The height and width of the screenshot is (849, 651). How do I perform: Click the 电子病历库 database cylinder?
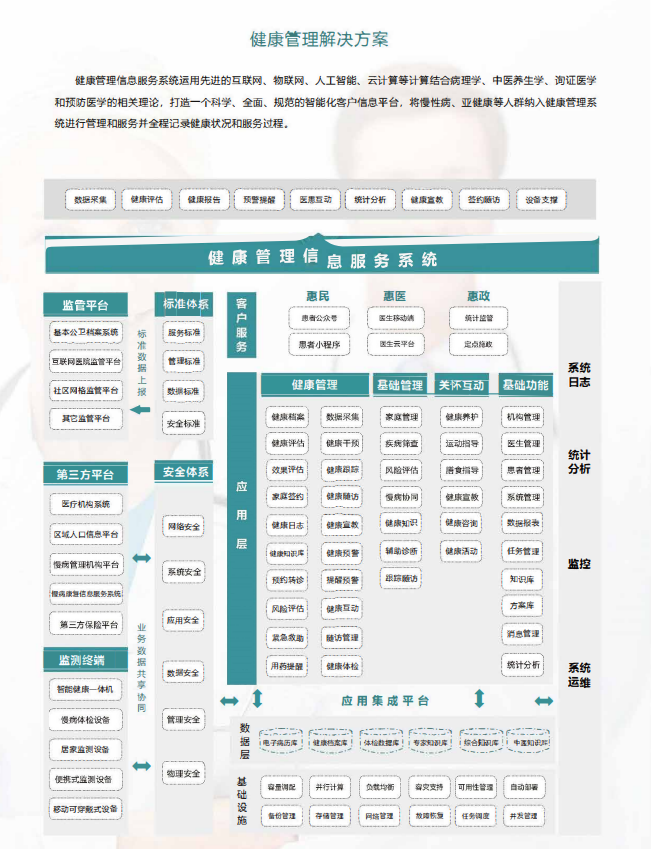[281, 743]
